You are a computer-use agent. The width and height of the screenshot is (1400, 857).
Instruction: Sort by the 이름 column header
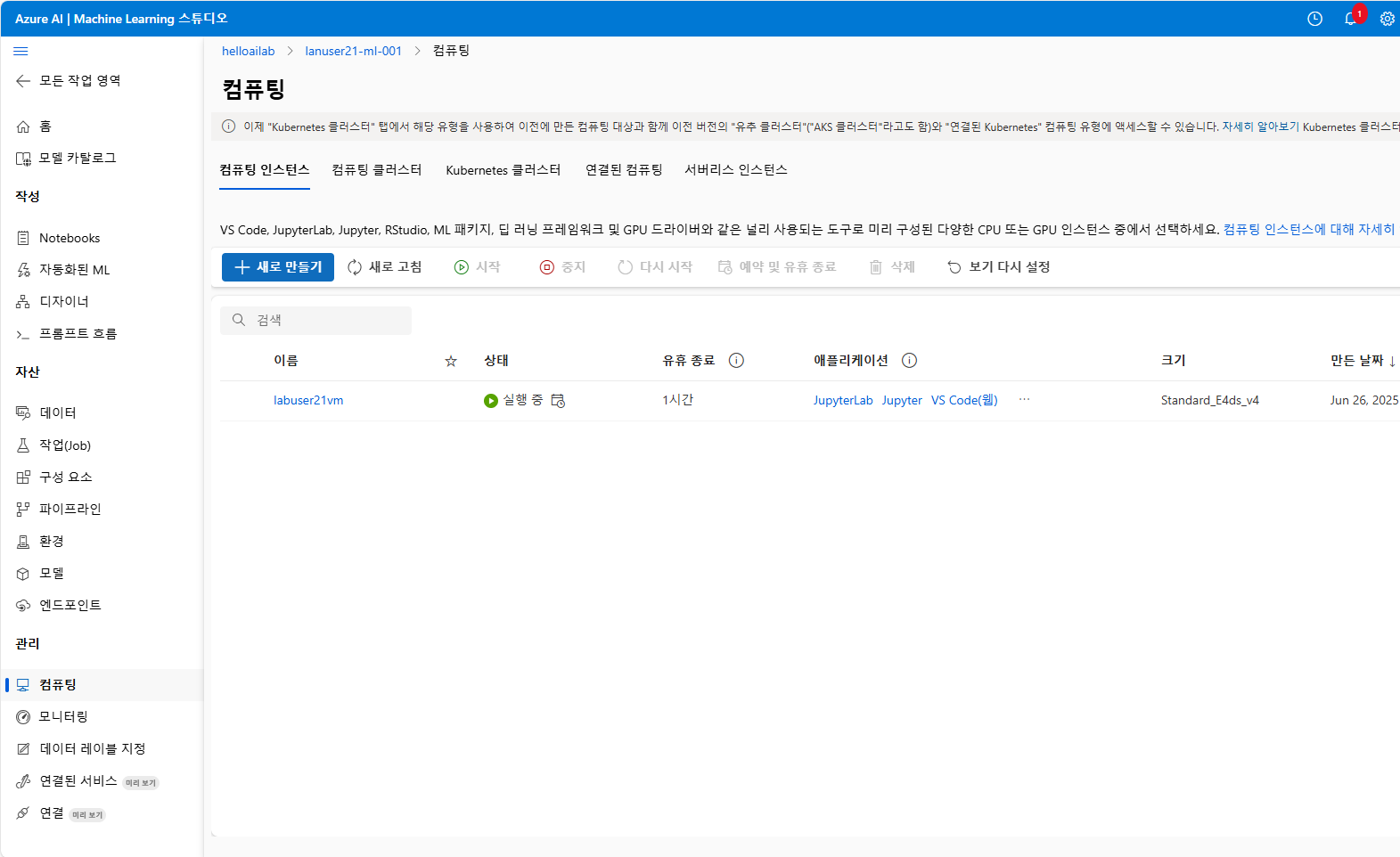pyautogui.click(x=286, y=361)
